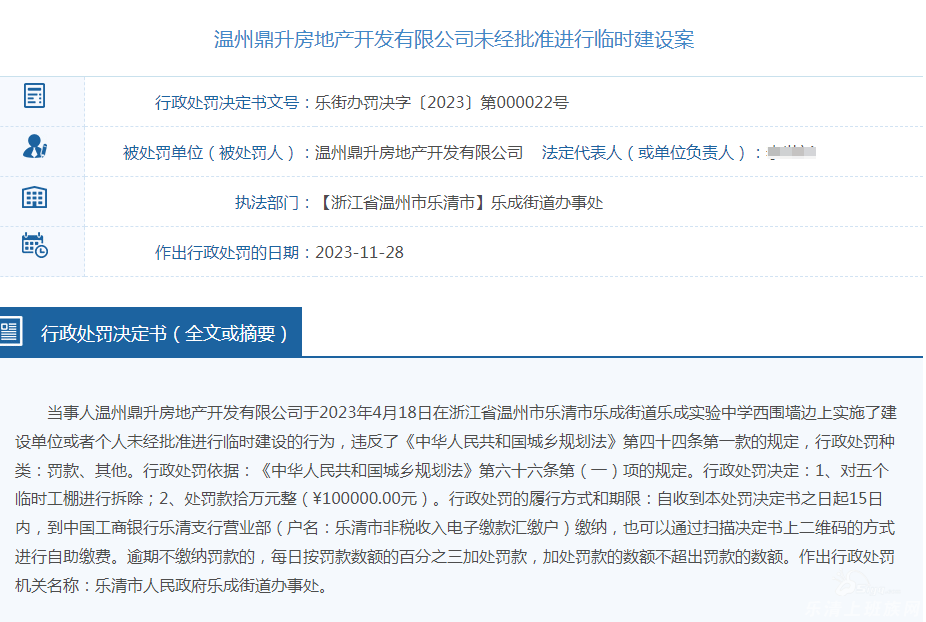Click the line starting 进行自助缴费
Viewport: 926px width, 622px height.
455,556
